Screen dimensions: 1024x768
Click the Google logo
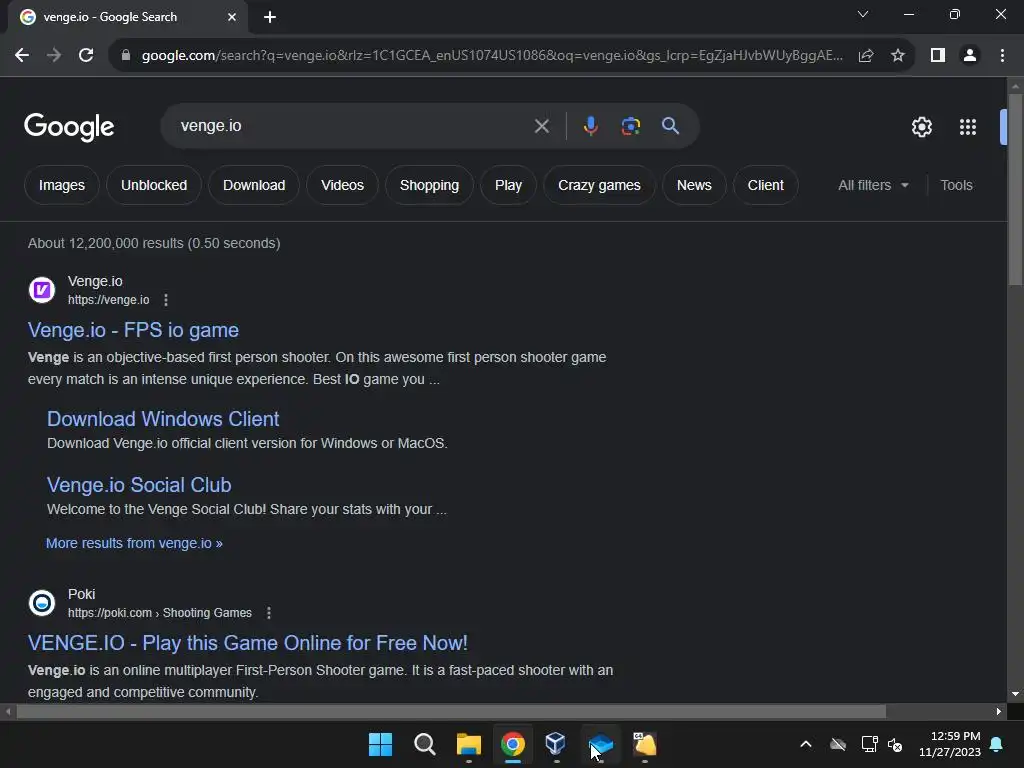(69, 127)
